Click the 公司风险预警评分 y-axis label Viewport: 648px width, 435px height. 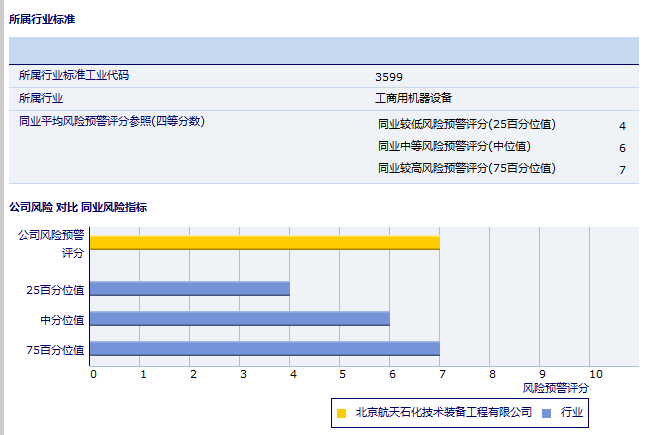click(x=52, y=243)
